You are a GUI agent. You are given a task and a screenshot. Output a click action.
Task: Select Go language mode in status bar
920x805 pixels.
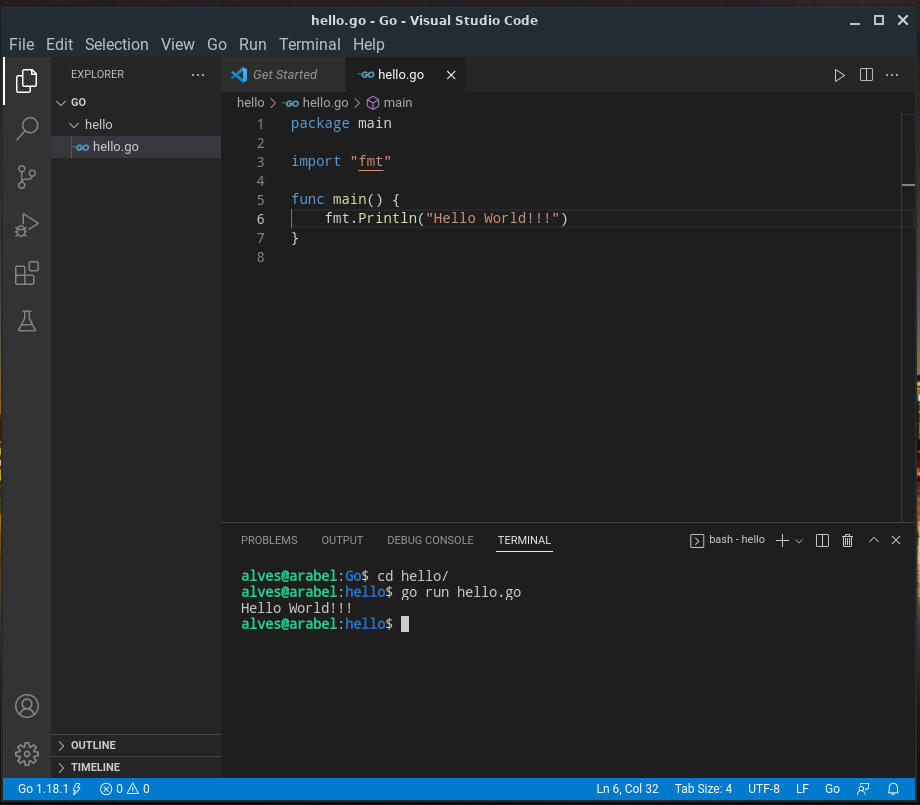[x=832, y=789]
